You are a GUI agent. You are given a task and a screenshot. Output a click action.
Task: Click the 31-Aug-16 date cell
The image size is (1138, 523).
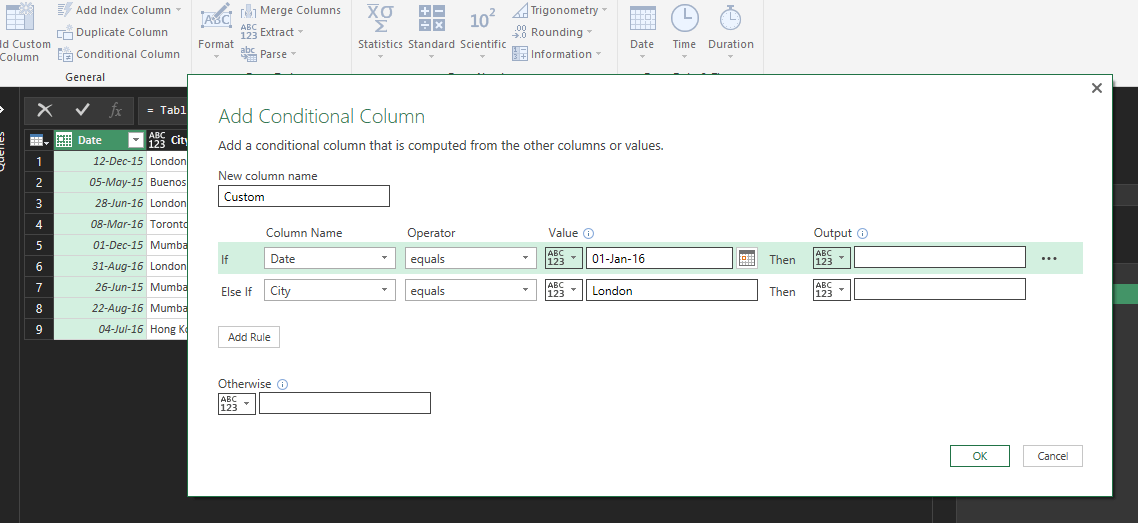100,266
